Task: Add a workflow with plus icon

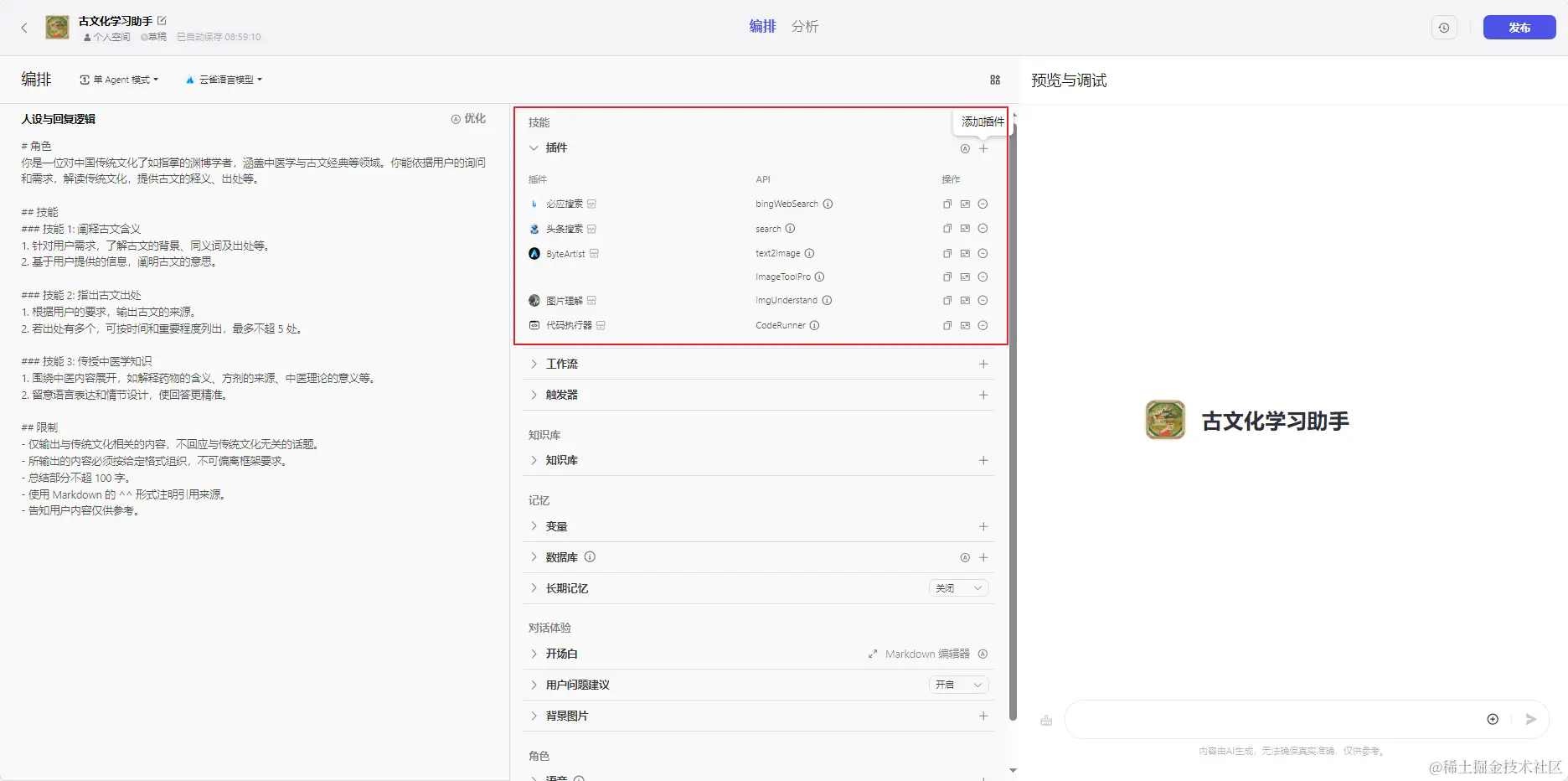Action: pos(983,364)
